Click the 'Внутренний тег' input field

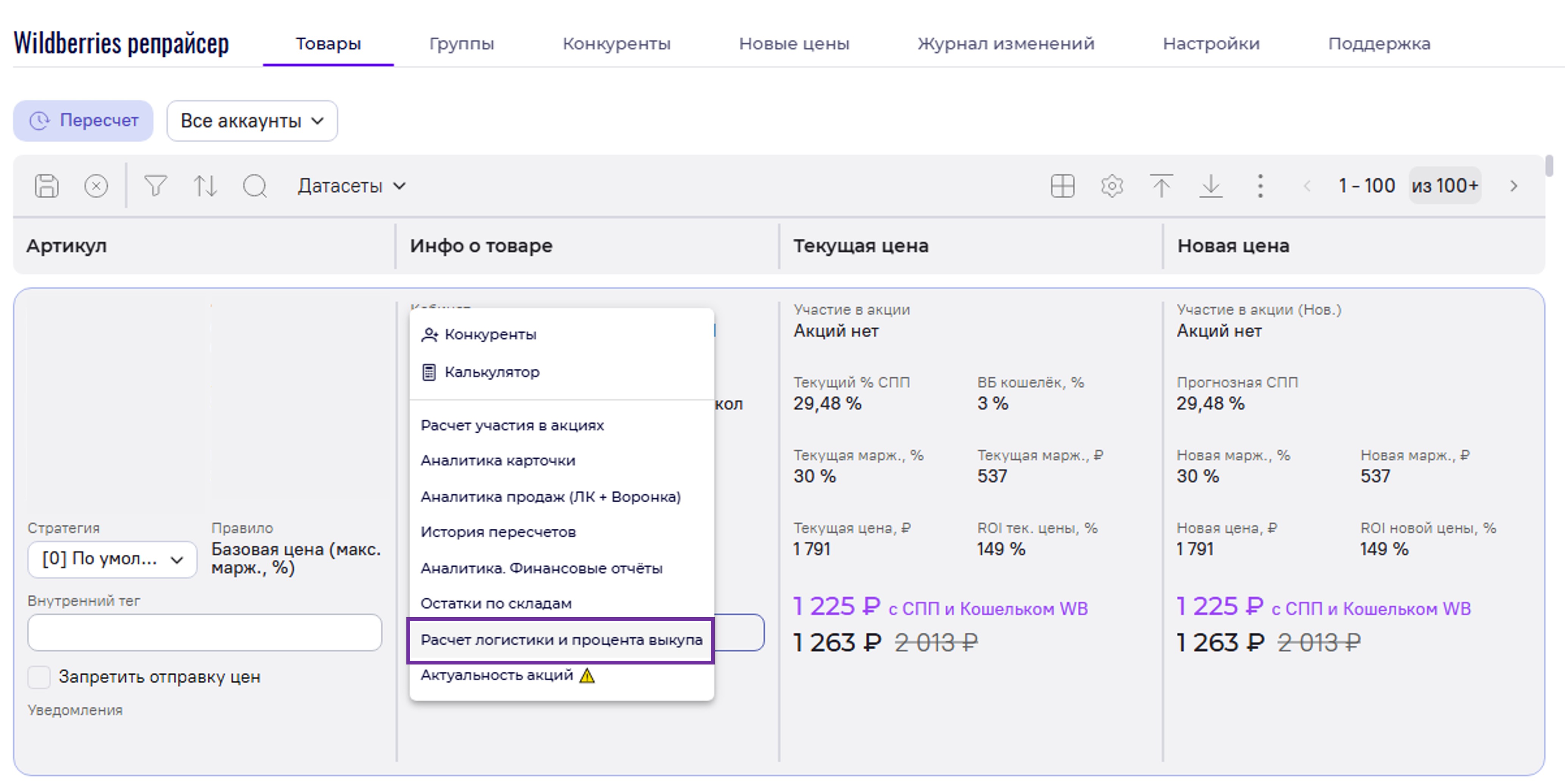pyautogui.click(x=204, y=633)
